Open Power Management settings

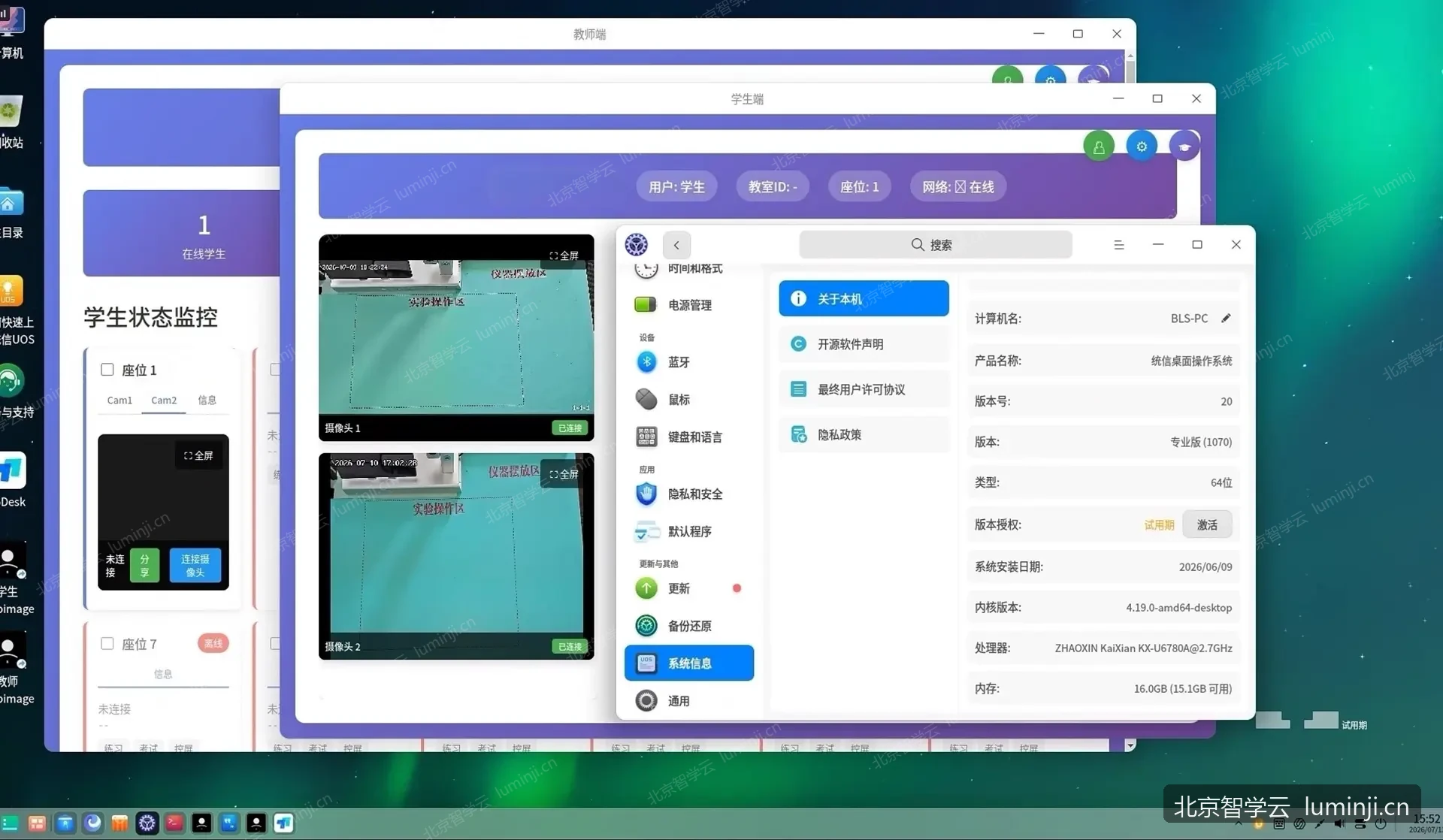689,305
